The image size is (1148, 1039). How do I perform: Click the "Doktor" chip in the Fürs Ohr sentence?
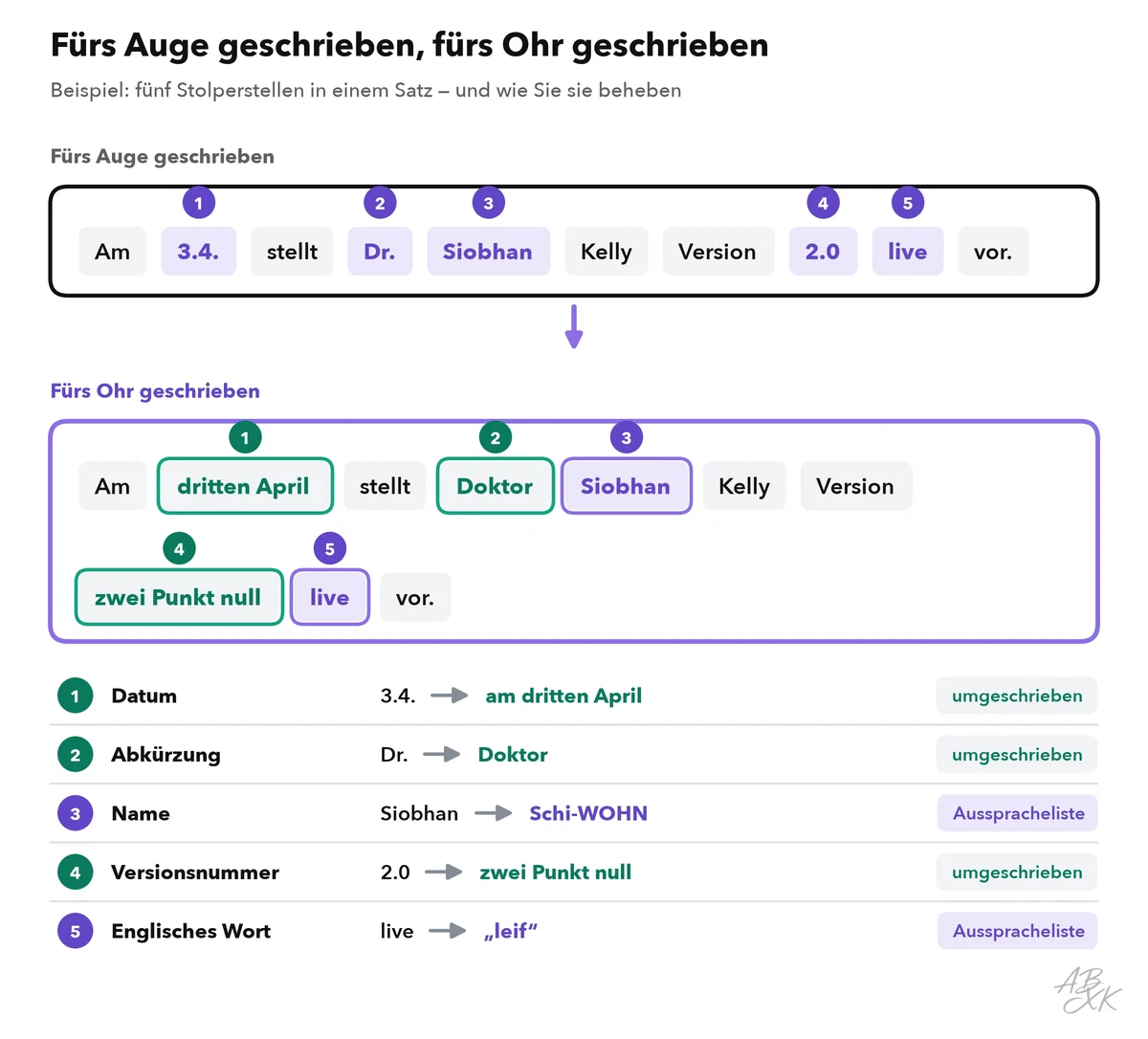495,486
